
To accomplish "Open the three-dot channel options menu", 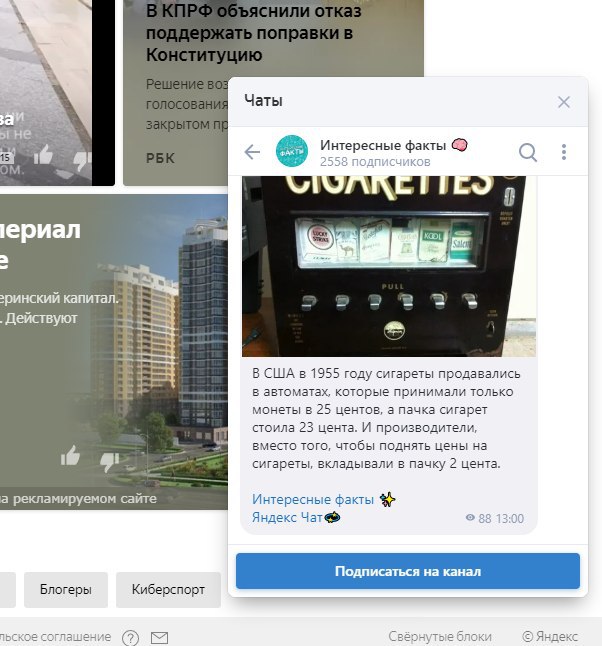I will (x=564, y=152).
